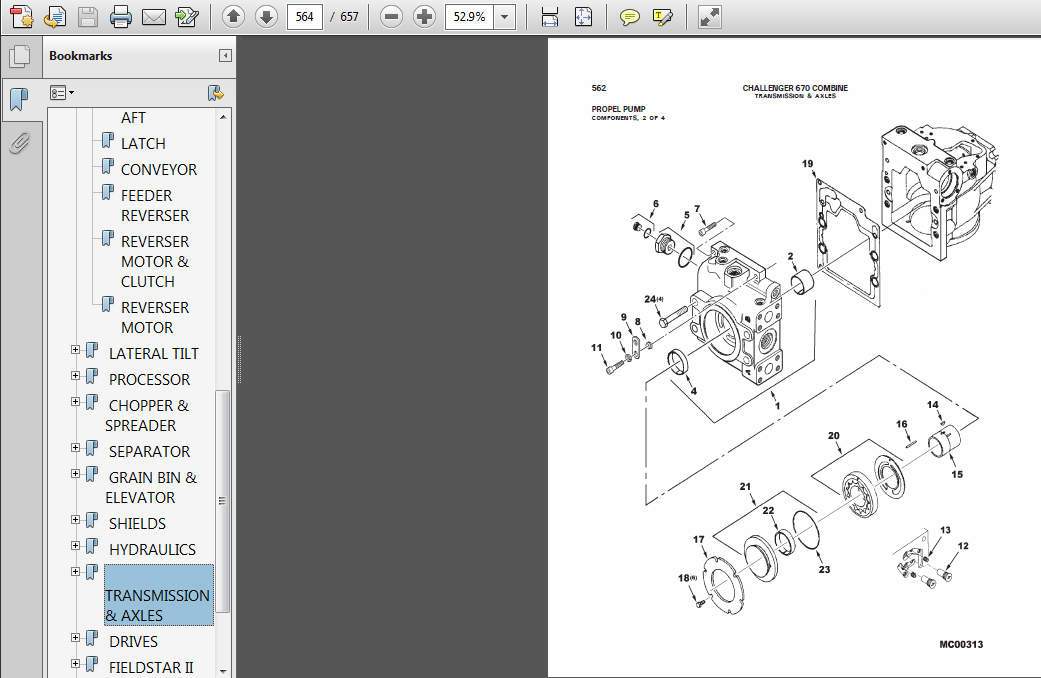Select the PROCESSOR bookmark
Screen dimensions: 1041x678
149,380
